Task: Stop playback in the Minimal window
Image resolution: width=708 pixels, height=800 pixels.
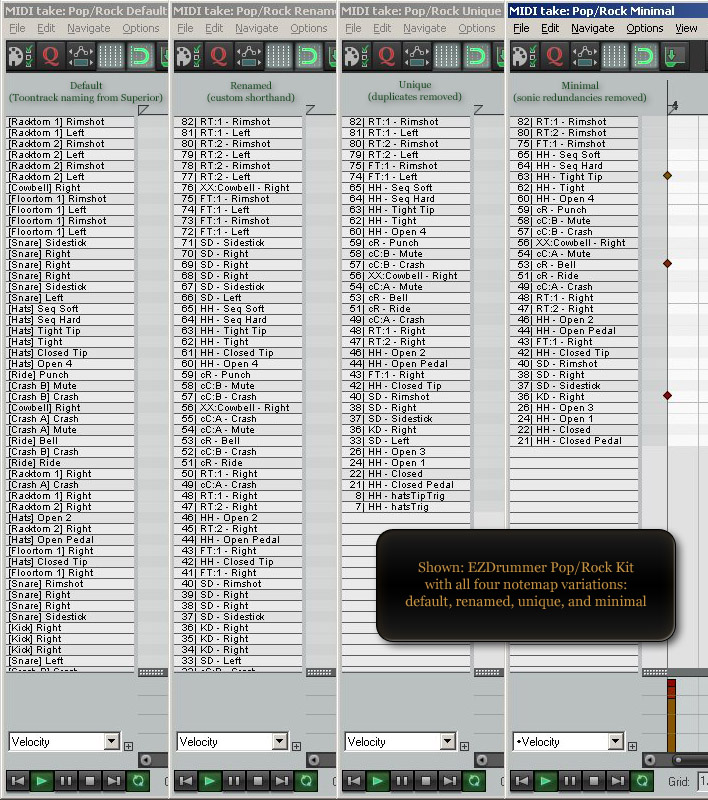Action: (594, 781)
